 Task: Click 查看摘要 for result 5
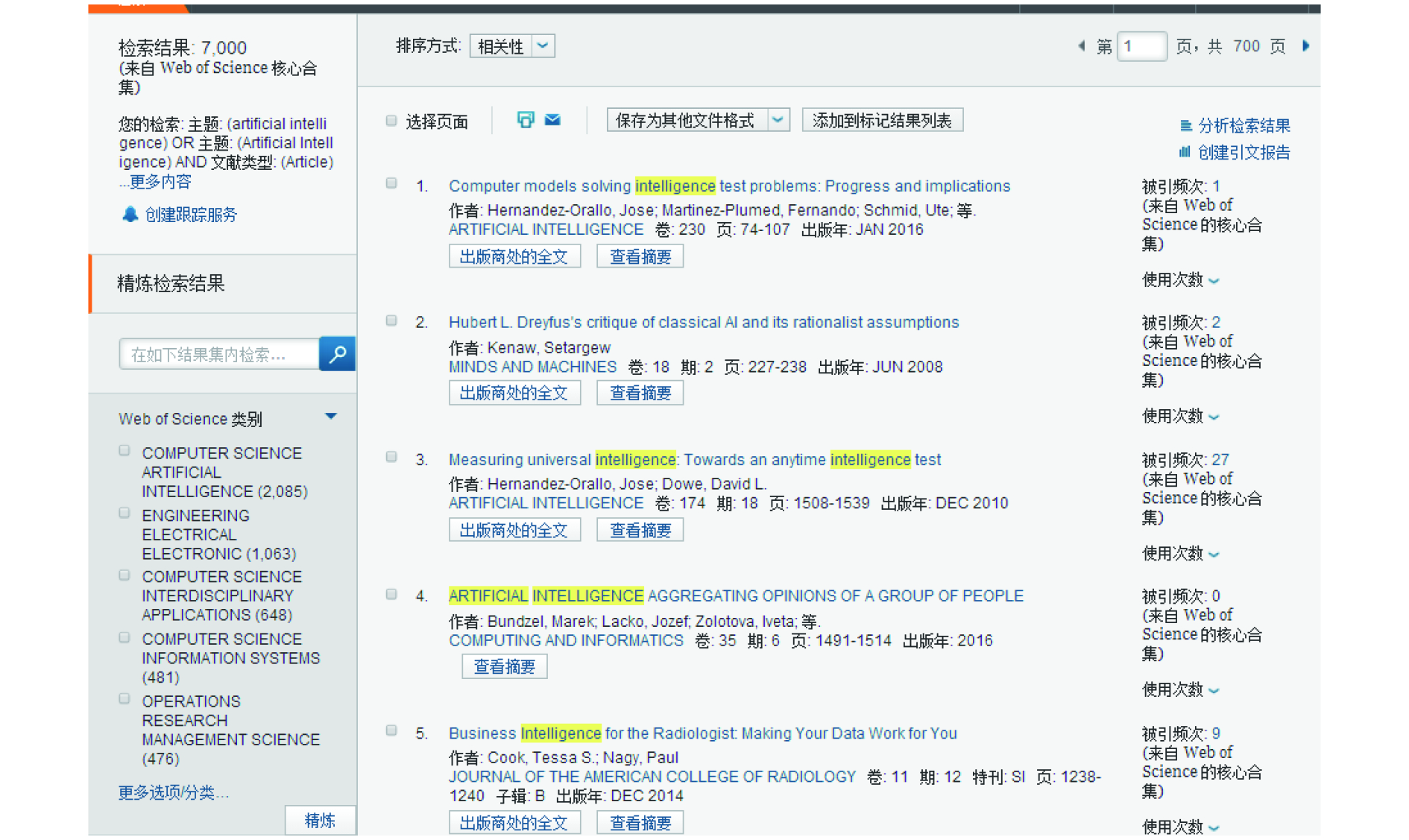point(640,823)
